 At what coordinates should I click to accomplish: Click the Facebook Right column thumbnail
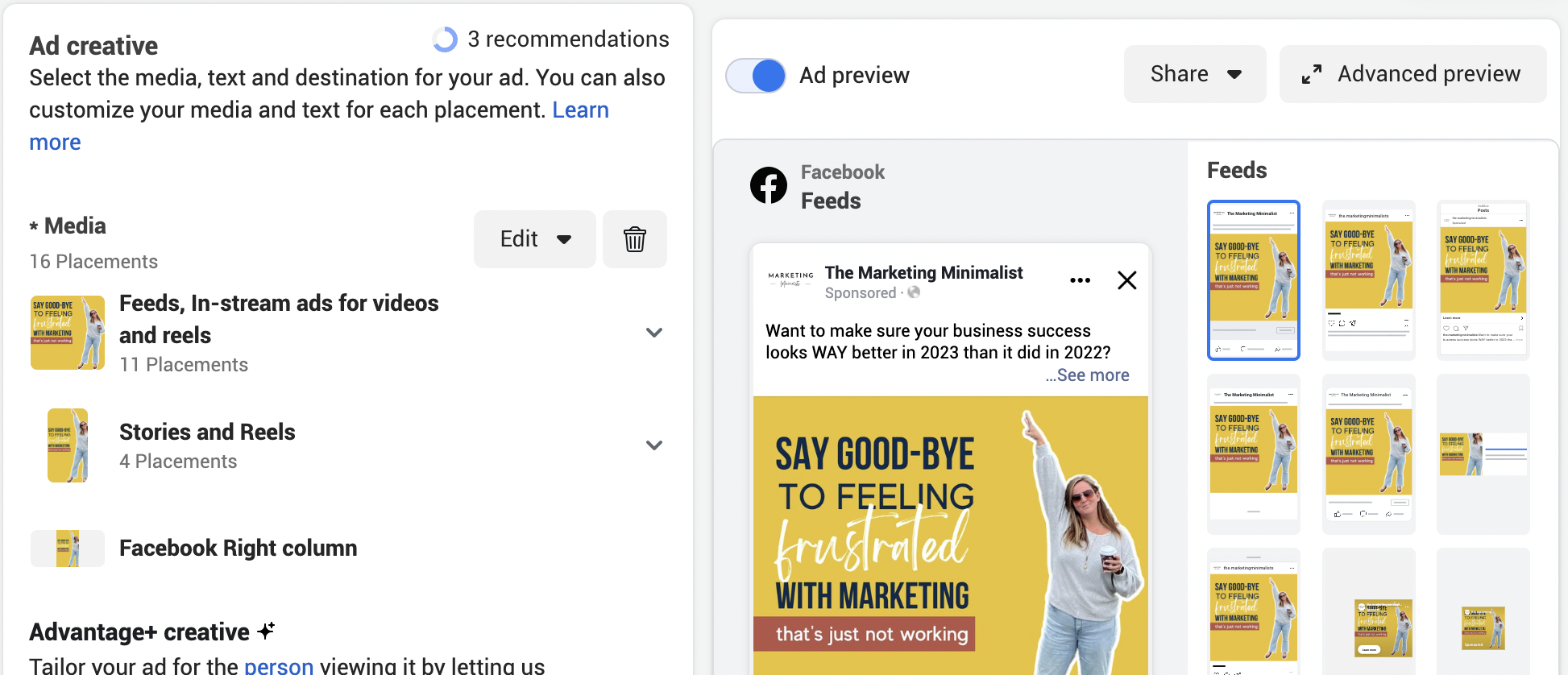coord(68,549)
